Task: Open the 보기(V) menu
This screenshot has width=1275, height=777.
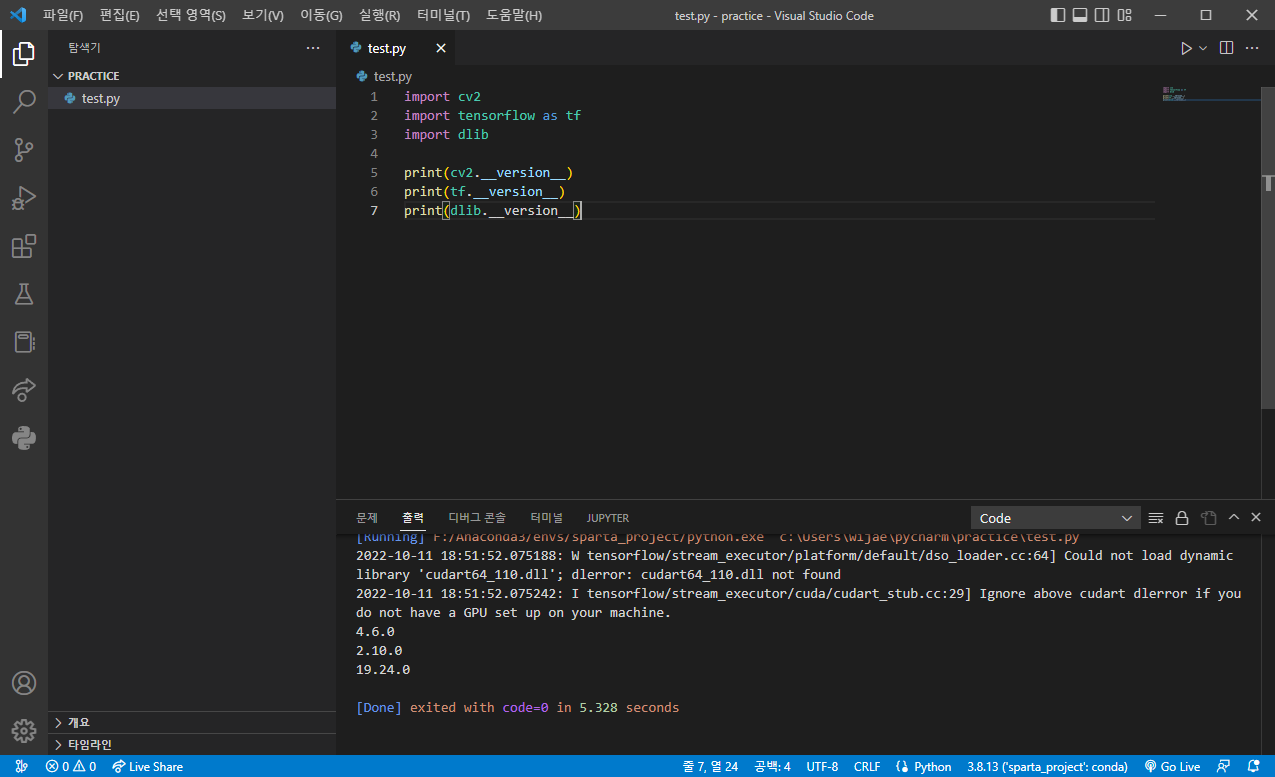Action: 263,15
